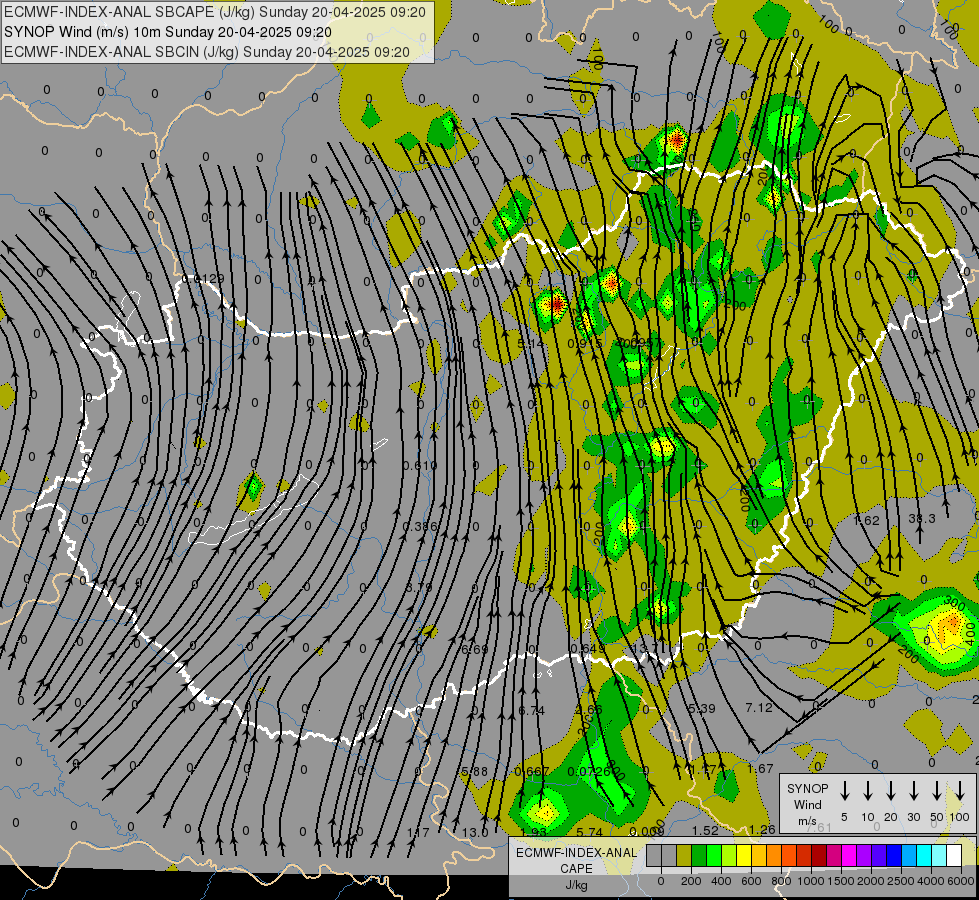Click the 1.26 value on the map

pos(762,829)
